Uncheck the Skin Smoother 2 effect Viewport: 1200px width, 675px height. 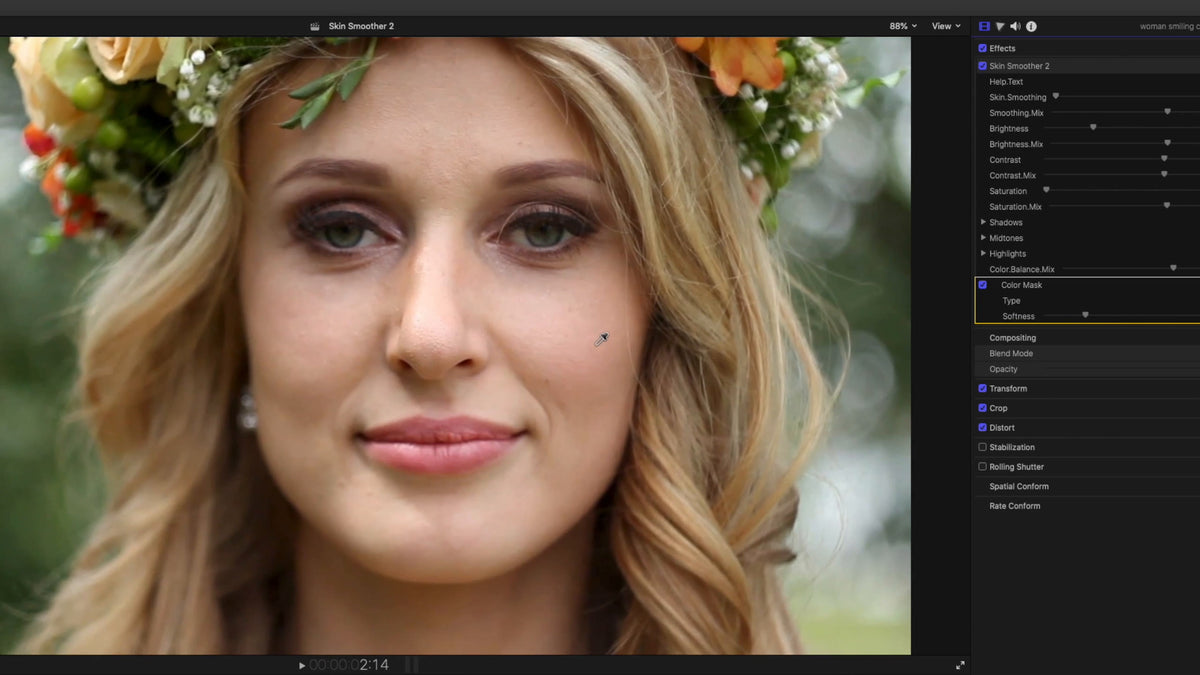982,66
